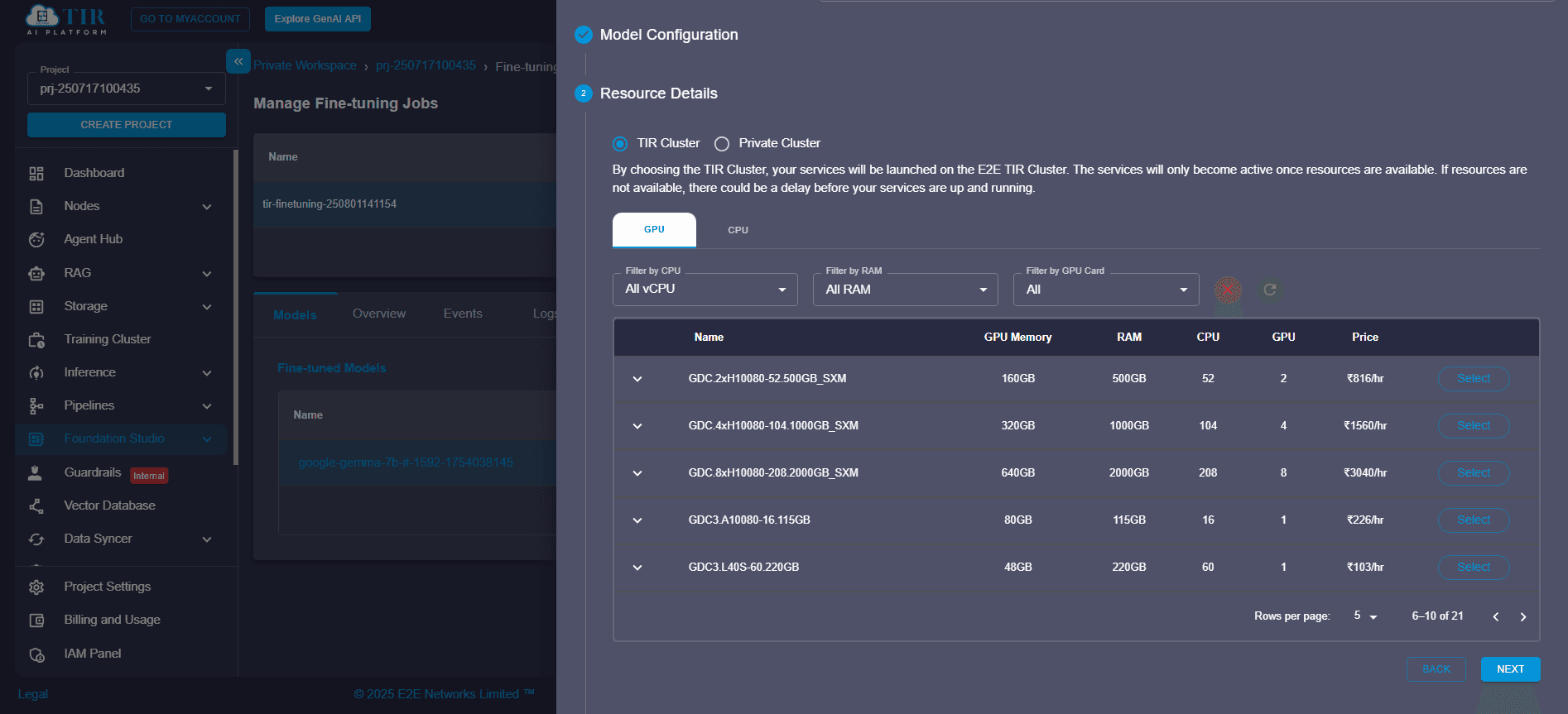Collapse the sidebar with double-chevron icon

click(238, 61)
